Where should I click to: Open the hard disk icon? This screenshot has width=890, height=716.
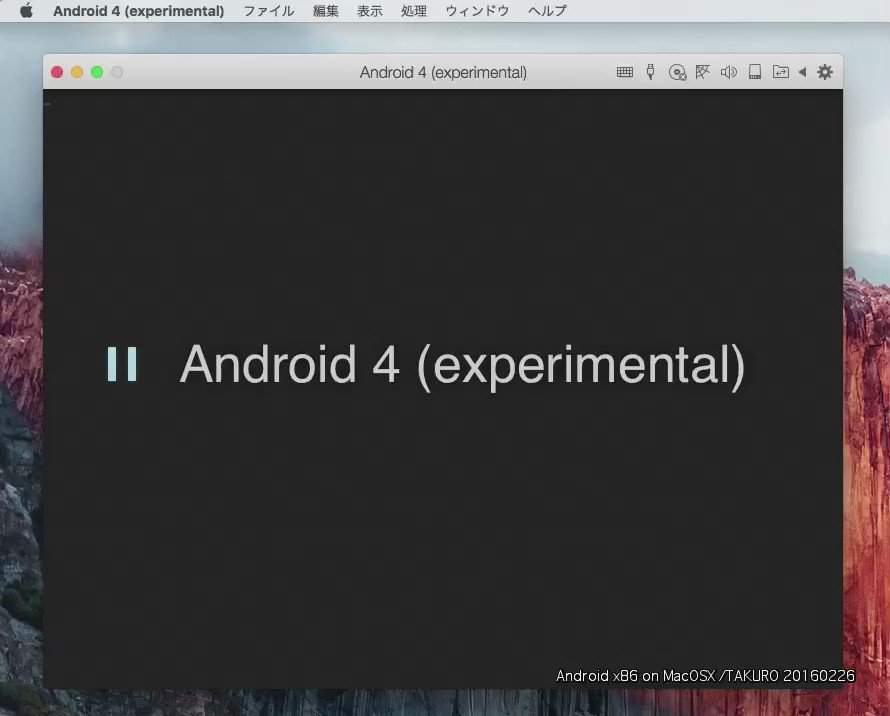[754, 72]
